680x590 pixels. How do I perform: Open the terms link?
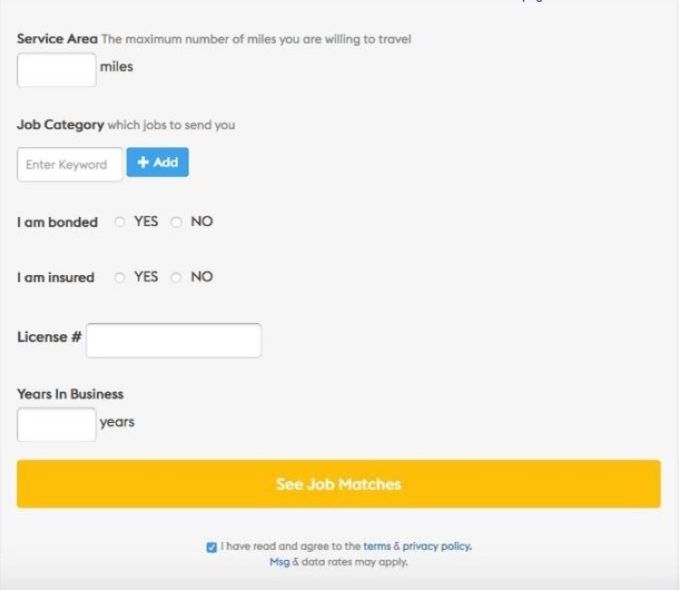point(376,547)
